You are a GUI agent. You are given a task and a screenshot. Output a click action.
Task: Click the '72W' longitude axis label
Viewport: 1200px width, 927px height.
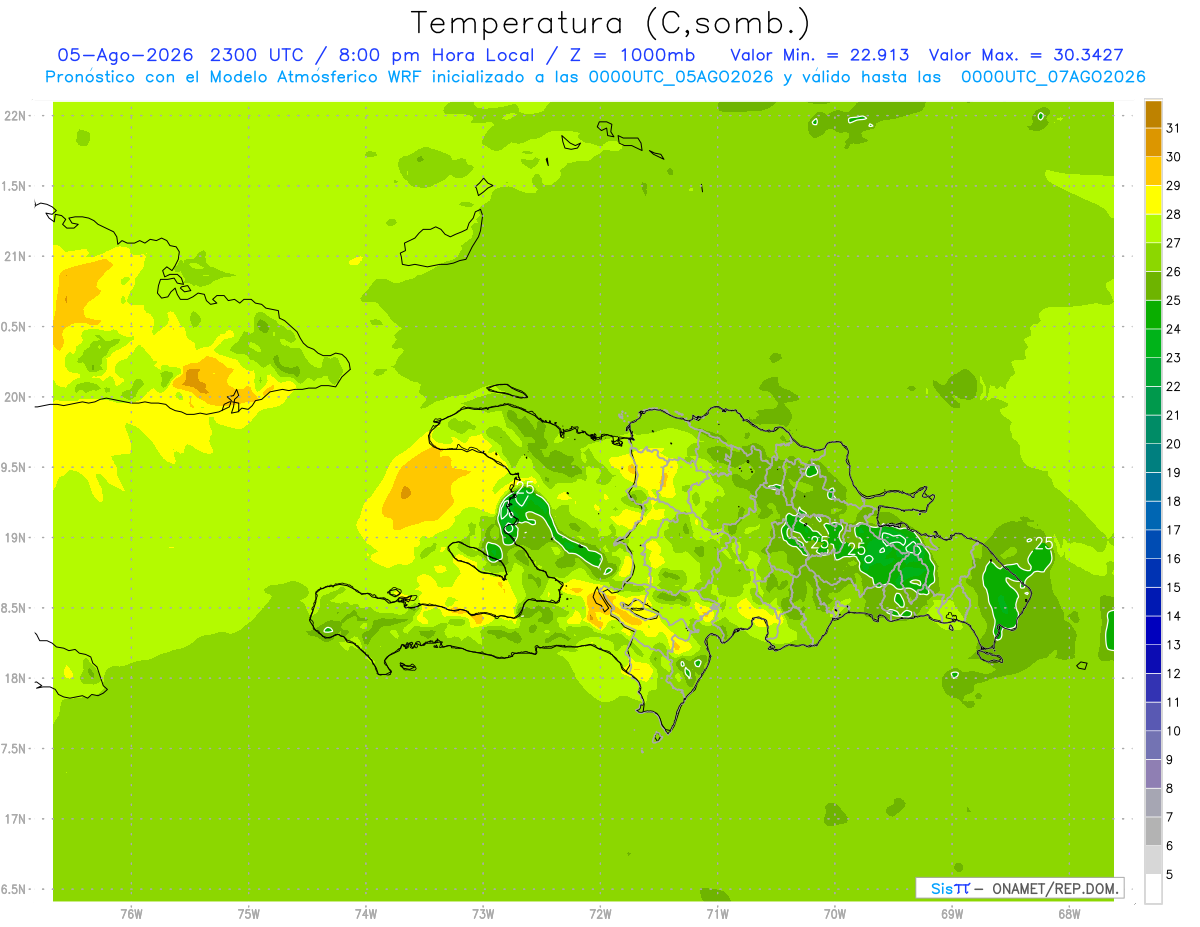600,914
